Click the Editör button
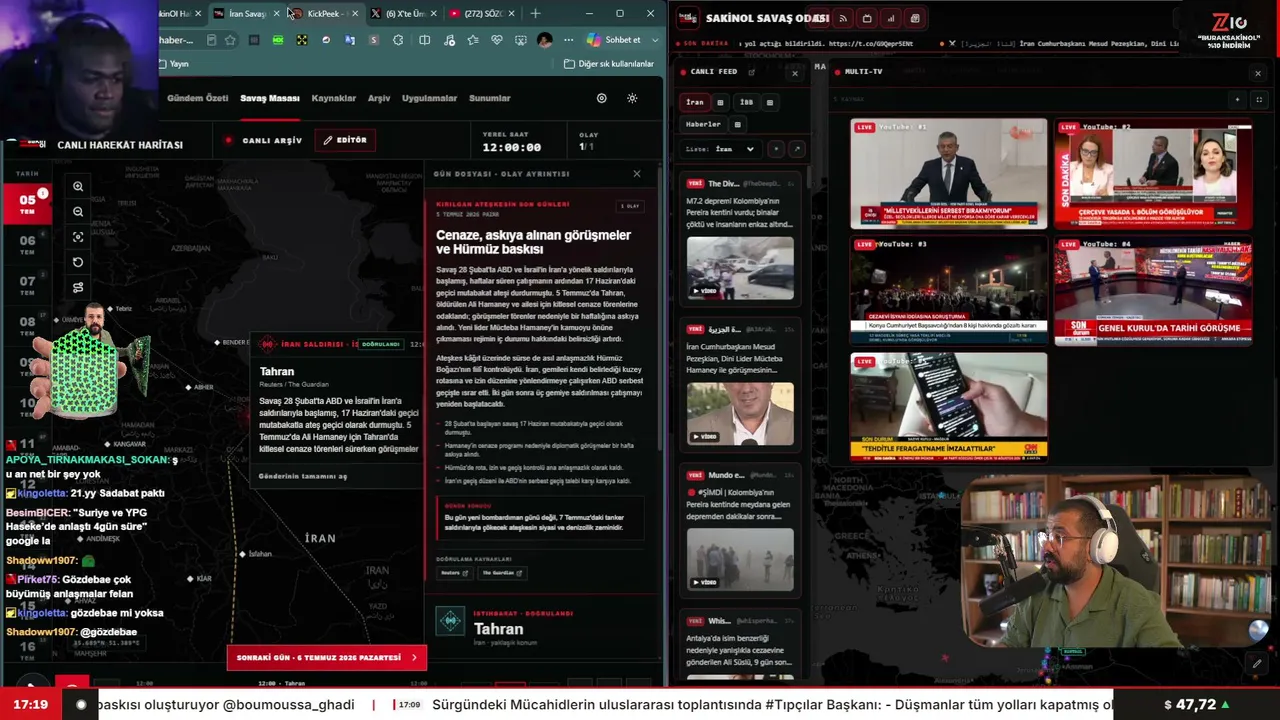The height and width of the screenshot is (720, 1280). click(345, 140)
